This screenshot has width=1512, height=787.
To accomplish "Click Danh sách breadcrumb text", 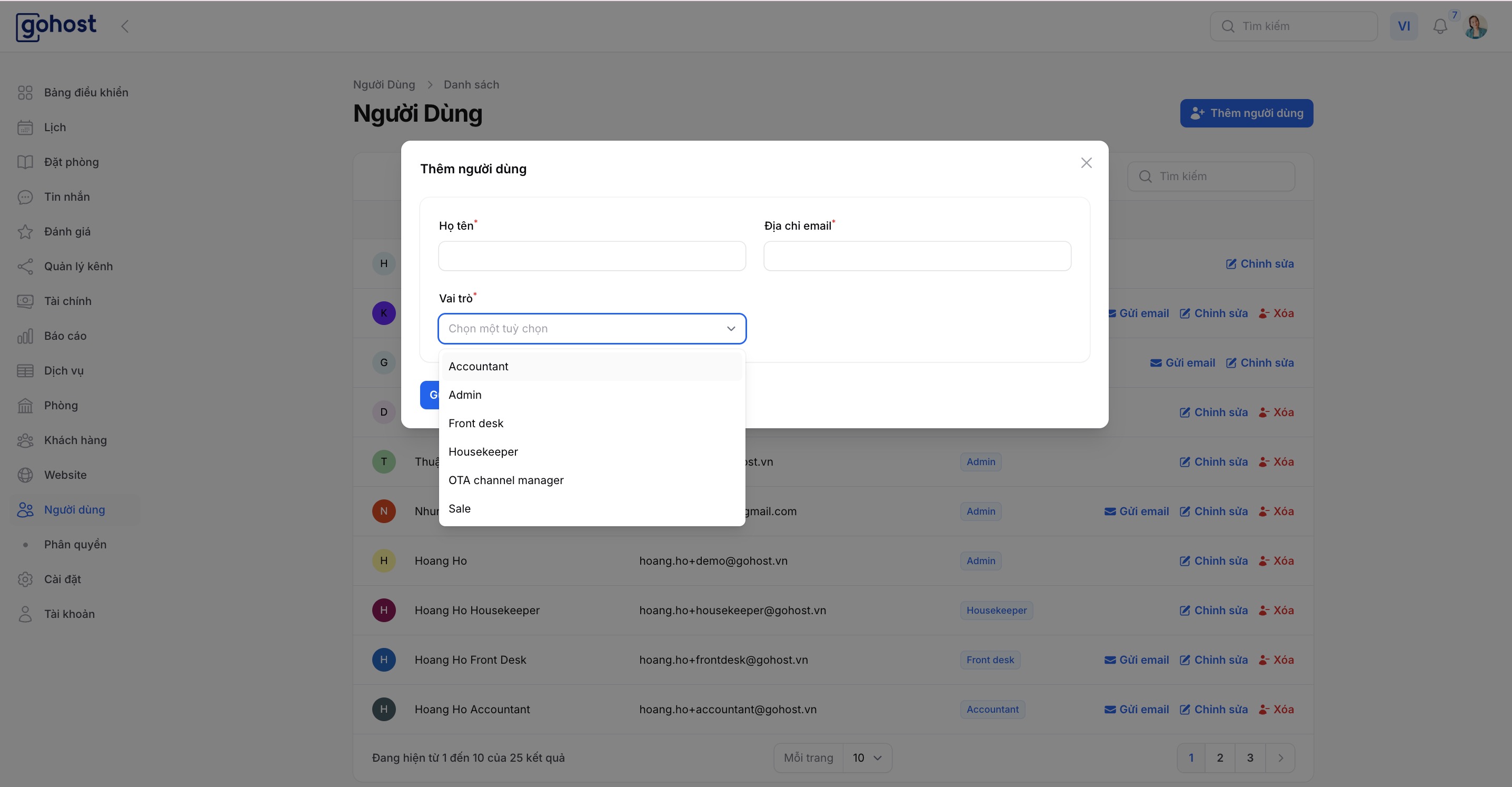I will click(471, 85).
